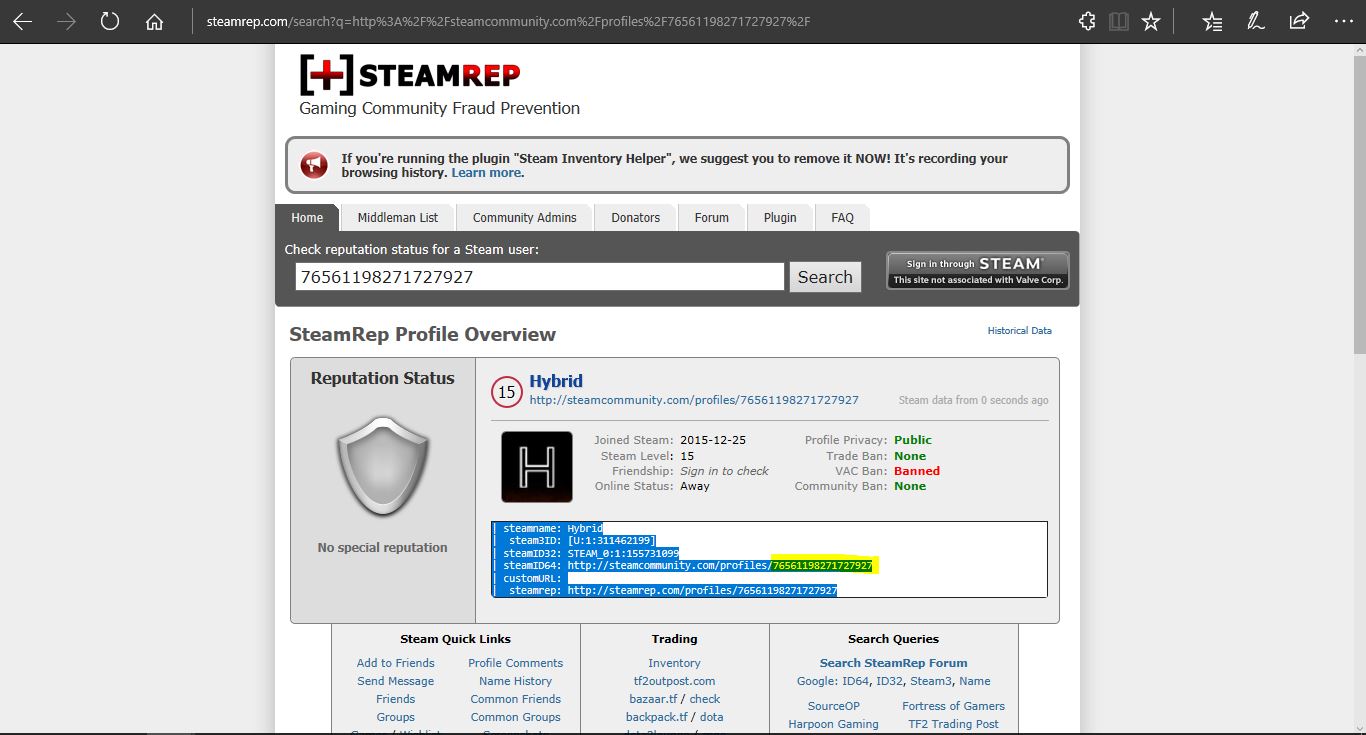This screenshot has width=1366, height=735.
Task: Click the SteamRep logo
Action: coord(410,75)
